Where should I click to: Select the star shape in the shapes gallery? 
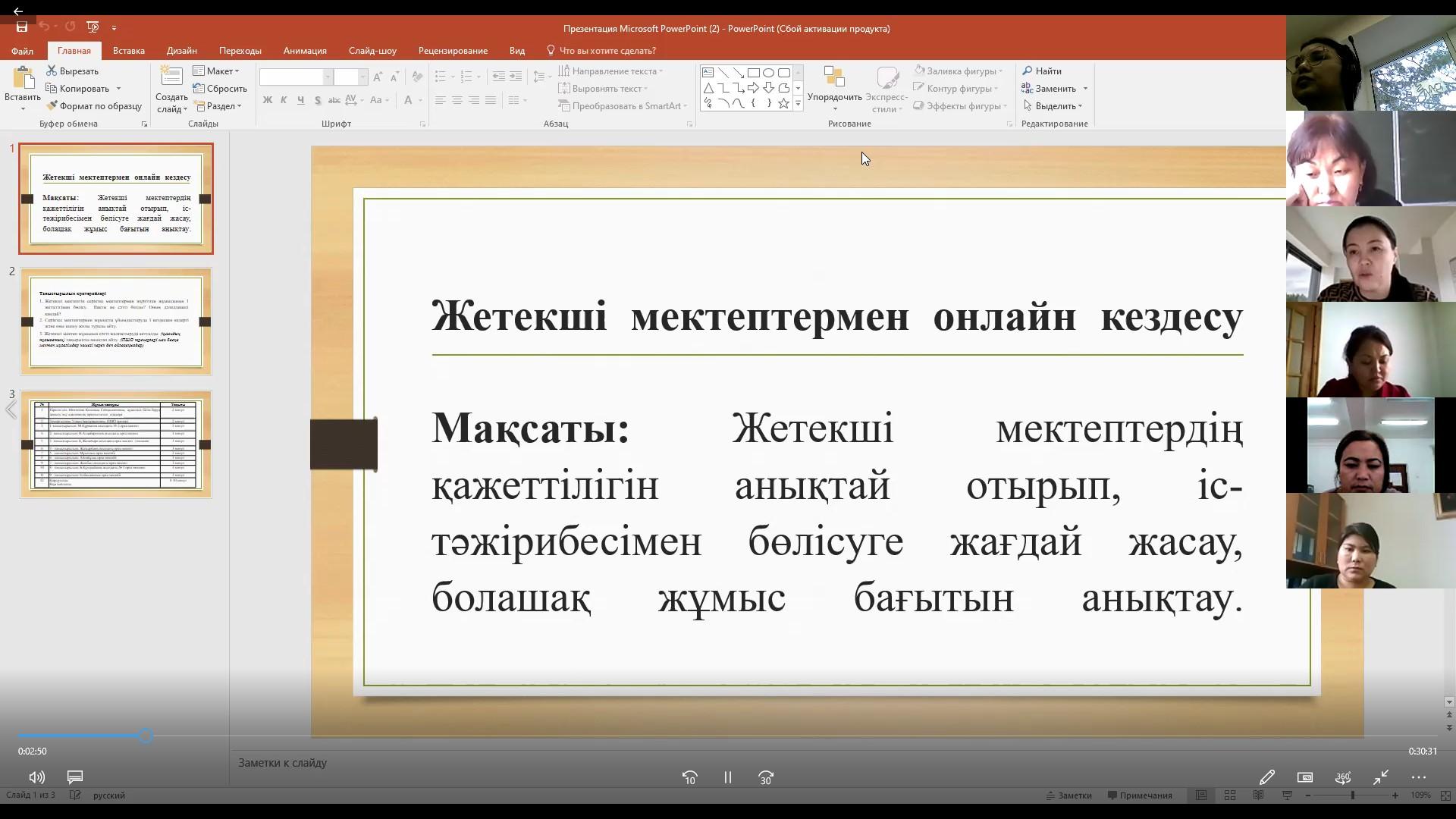[x=783, y=103]
